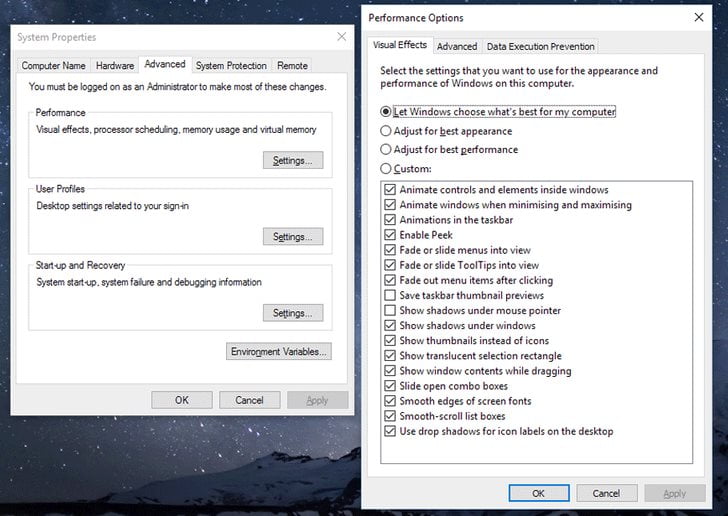Choose the Custom radio option
This screenshot has width=728, height=516.
click(x=386, y=169)
